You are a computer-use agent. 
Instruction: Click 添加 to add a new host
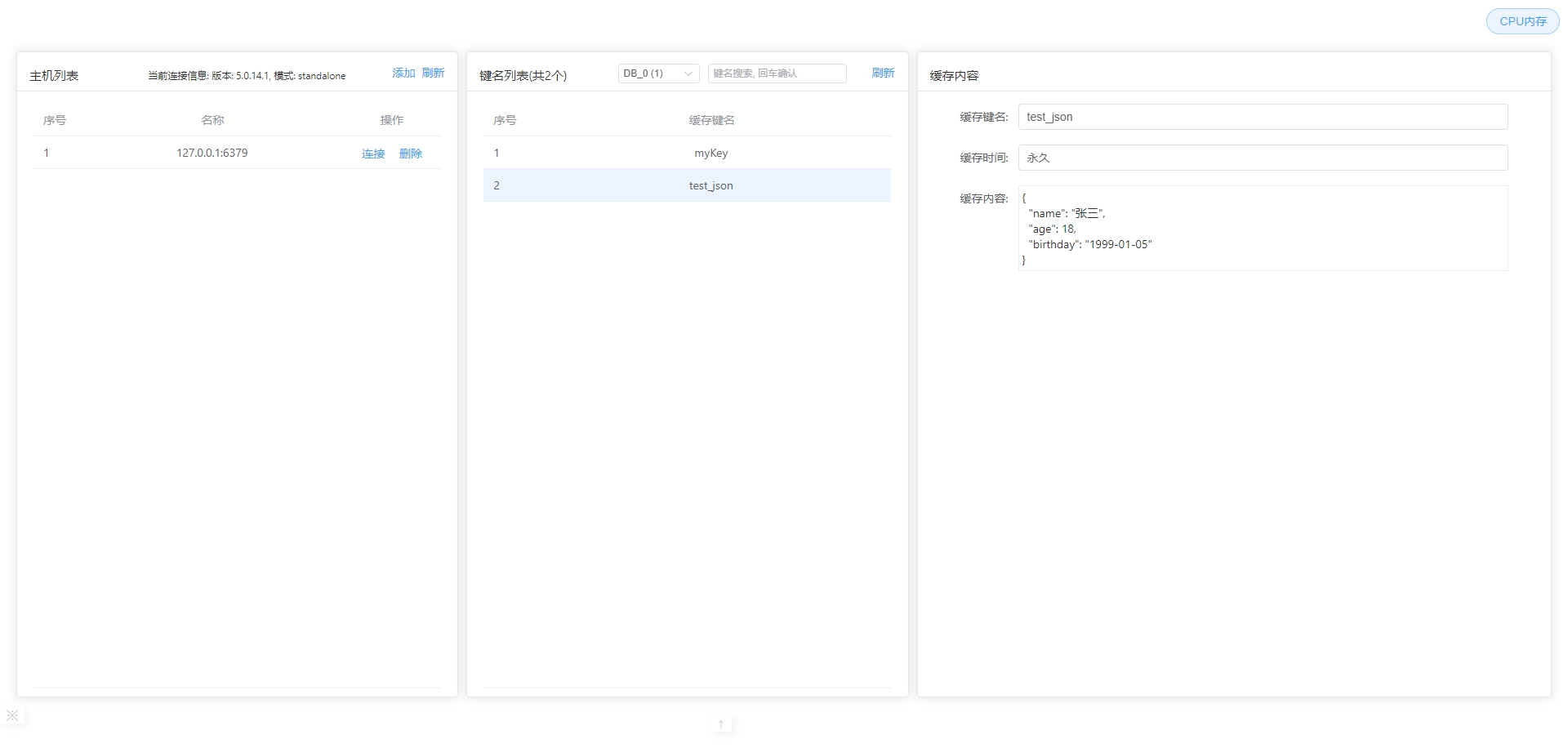(403, 73)
